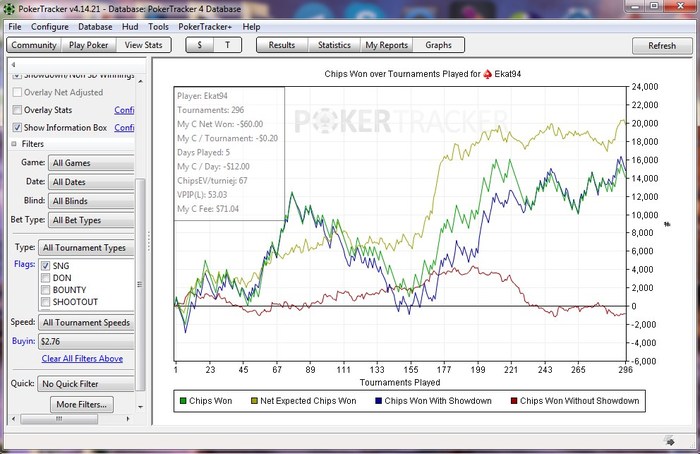Image resolution: width=700 pixels, height=454 pixels.
Task: Uncheck the SNG flag
Action: [x=45, y=266]
